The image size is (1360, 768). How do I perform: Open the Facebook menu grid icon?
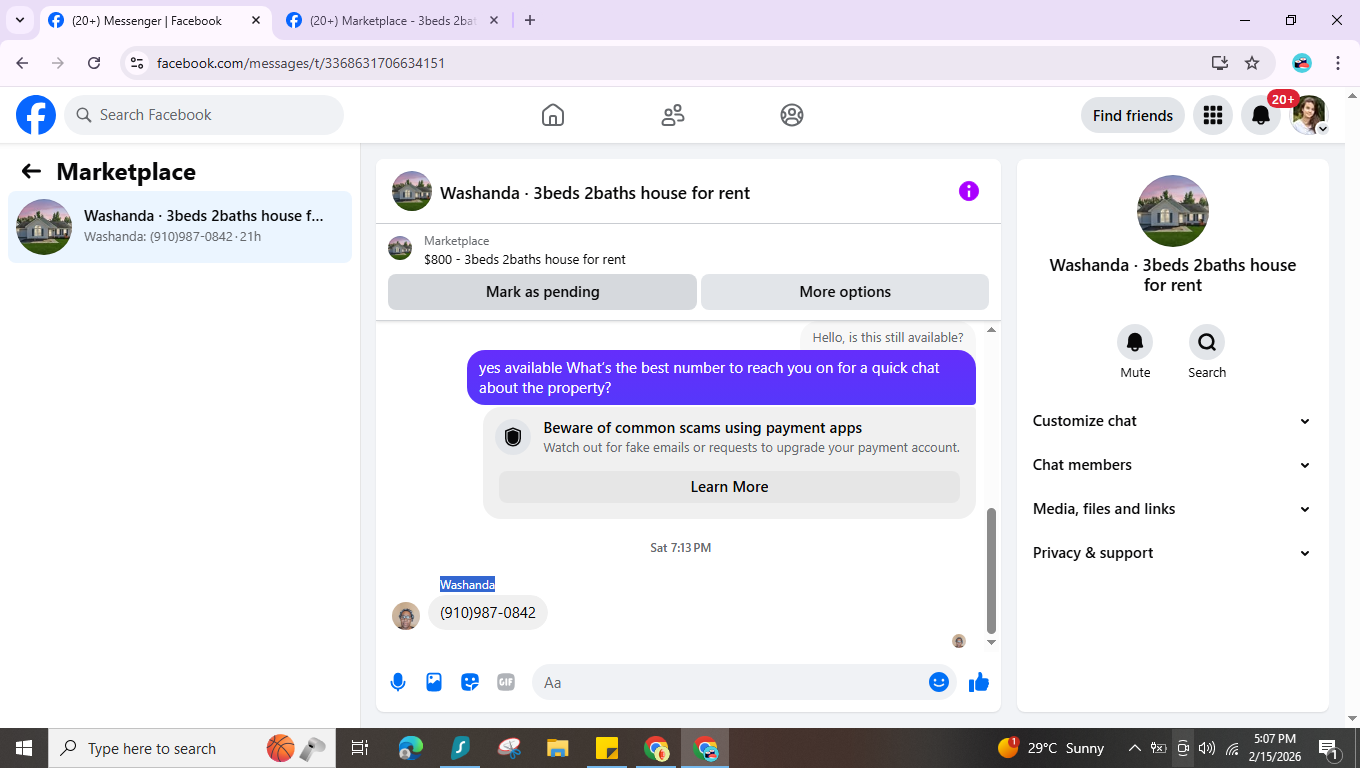tap(1213, 115)
